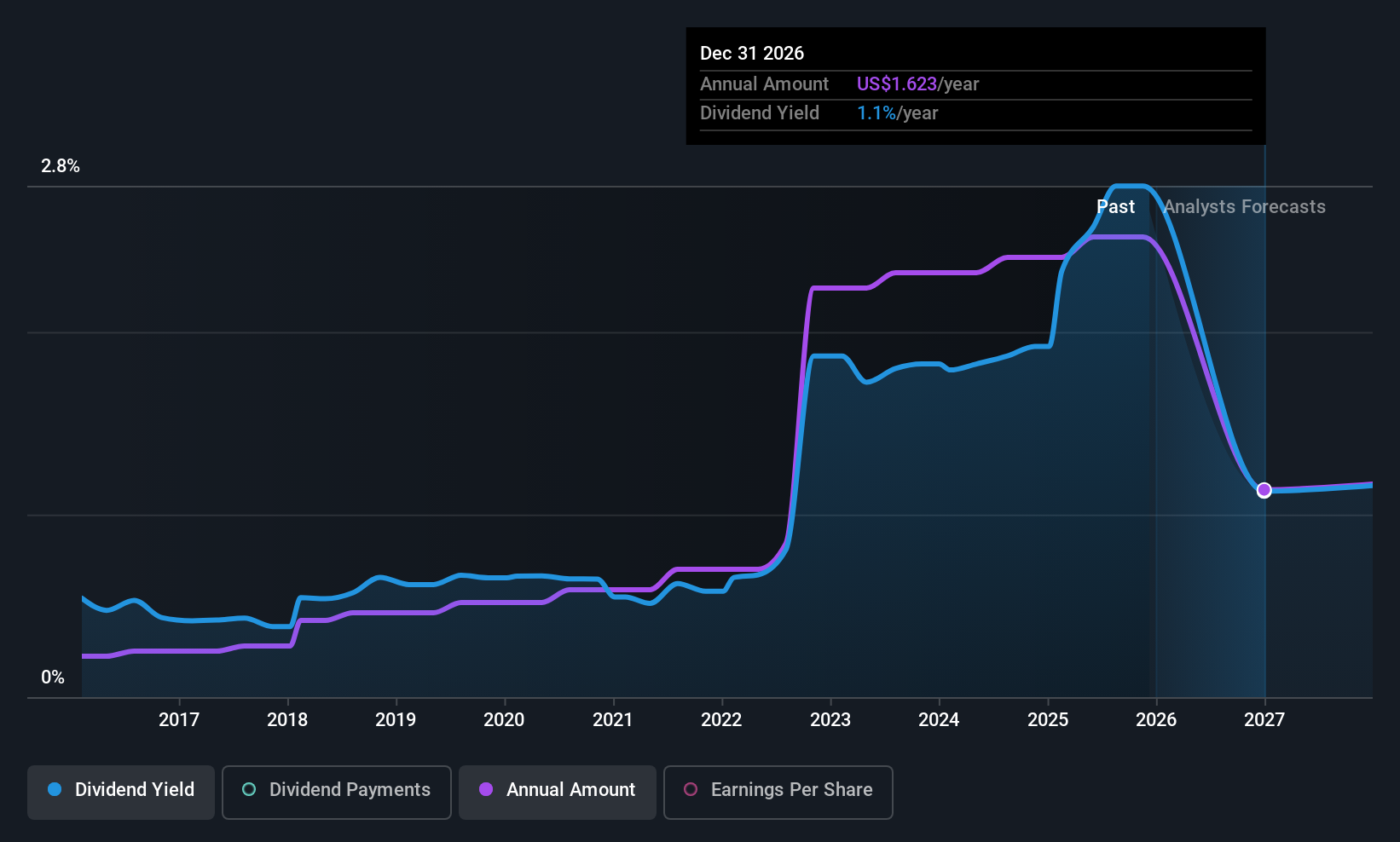Image resolution: width=1400 pixels, height=842 pixels.
Task: Enable the Dividend Payments series
Action: [336, 792]
